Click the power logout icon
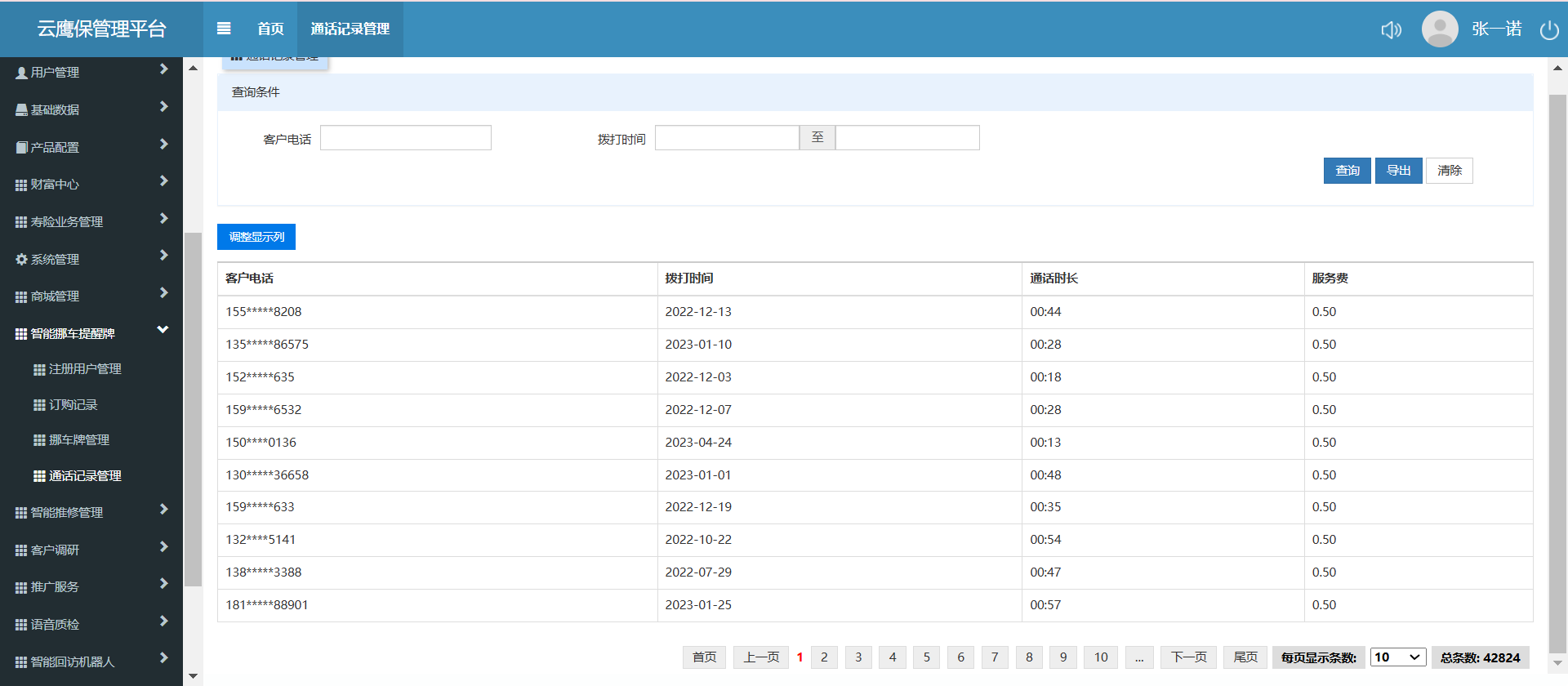Viewport: 1568px width, 686px height. (1549, 30)
